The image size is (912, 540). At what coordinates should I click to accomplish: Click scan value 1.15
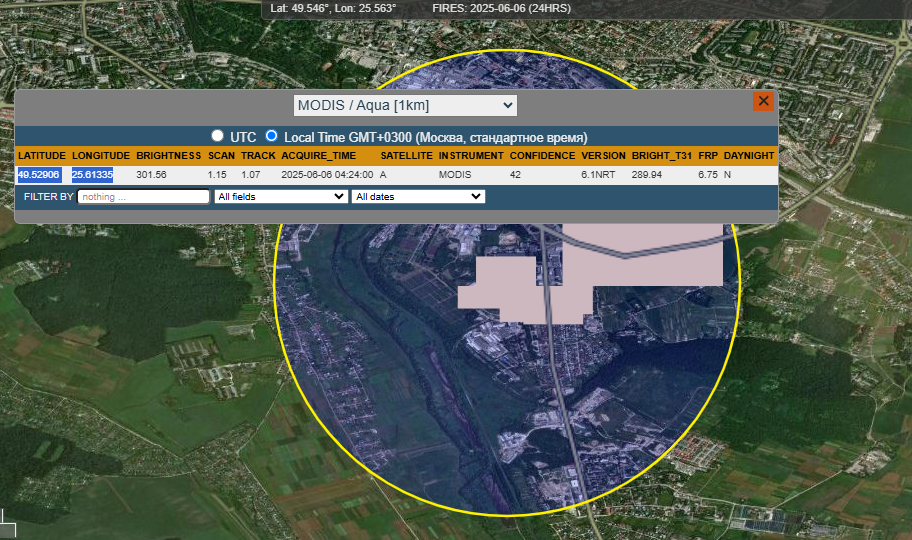pos(217,175)
